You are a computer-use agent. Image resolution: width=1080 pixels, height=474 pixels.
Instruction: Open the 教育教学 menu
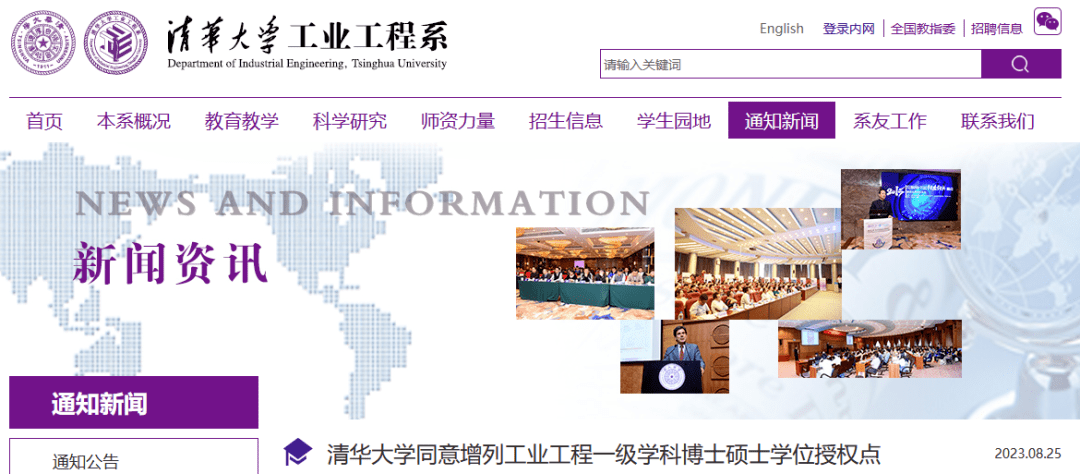pyautogui.click(x=242, y=121)
